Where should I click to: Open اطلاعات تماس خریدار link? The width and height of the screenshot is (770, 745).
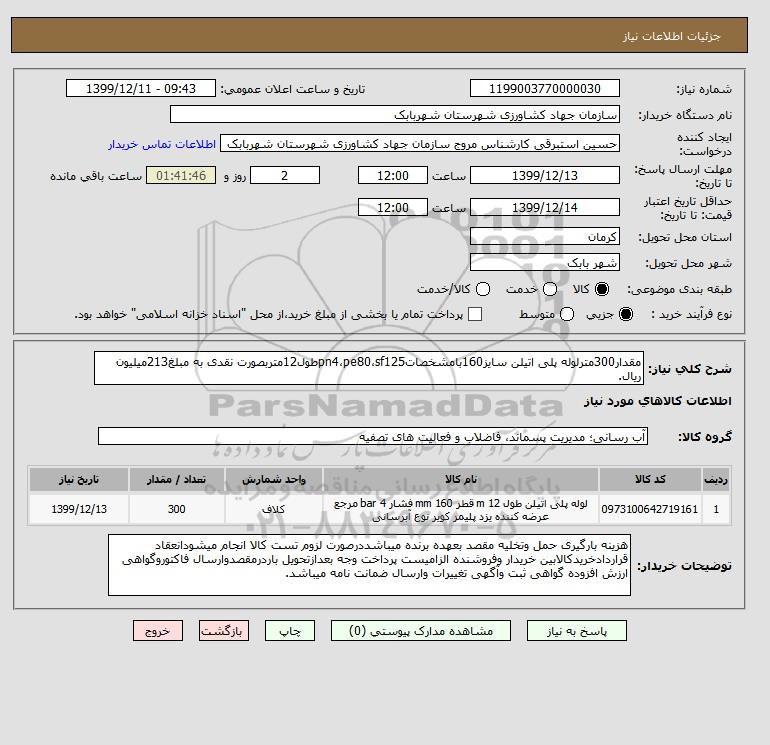point(162,144)
